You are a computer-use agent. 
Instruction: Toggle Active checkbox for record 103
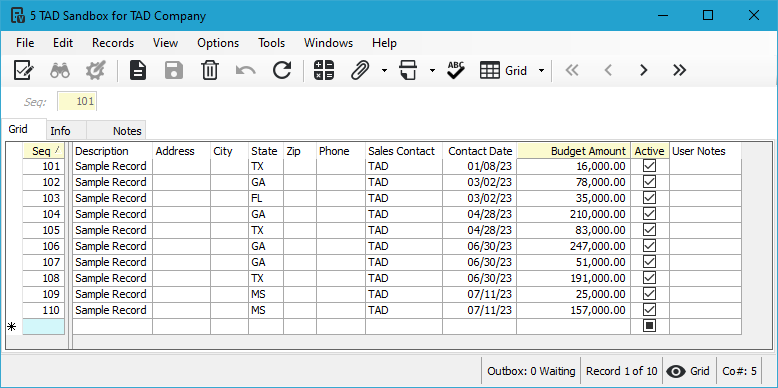point(649,197)
